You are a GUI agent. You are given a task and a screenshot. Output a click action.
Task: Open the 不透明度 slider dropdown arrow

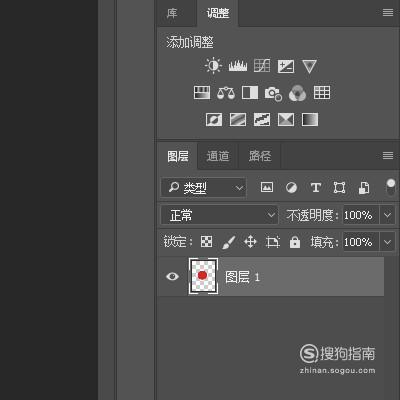tap(387, 215)
